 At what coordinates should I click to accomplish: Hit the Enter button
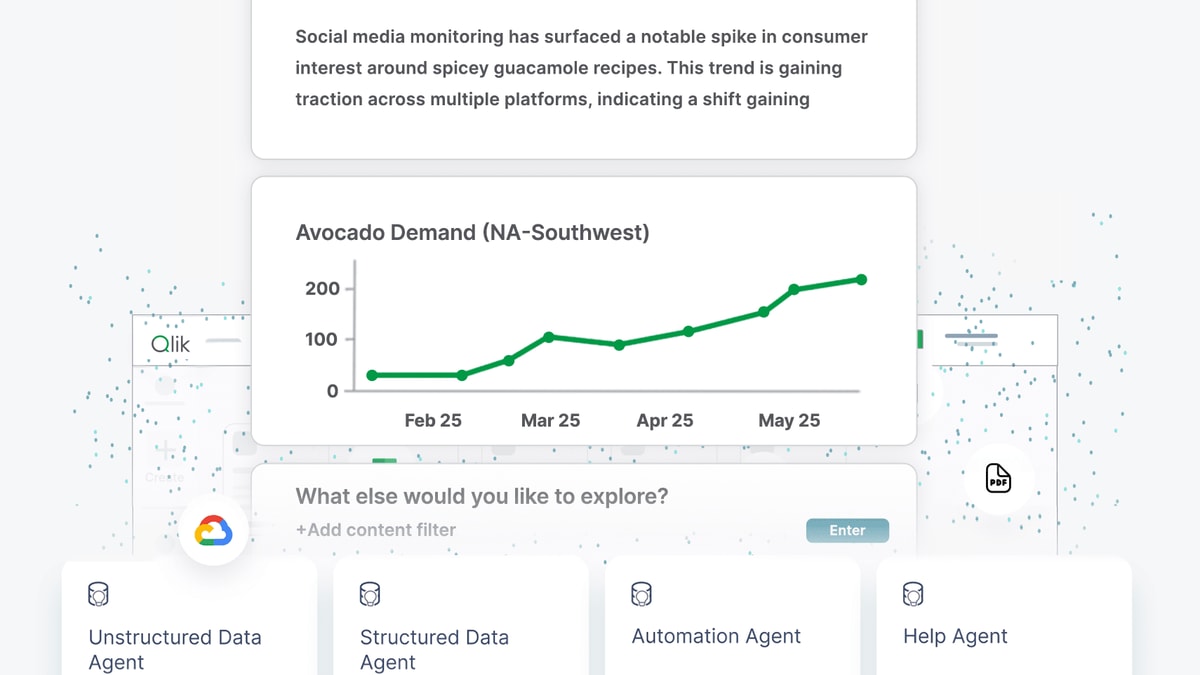click(847, 531)
